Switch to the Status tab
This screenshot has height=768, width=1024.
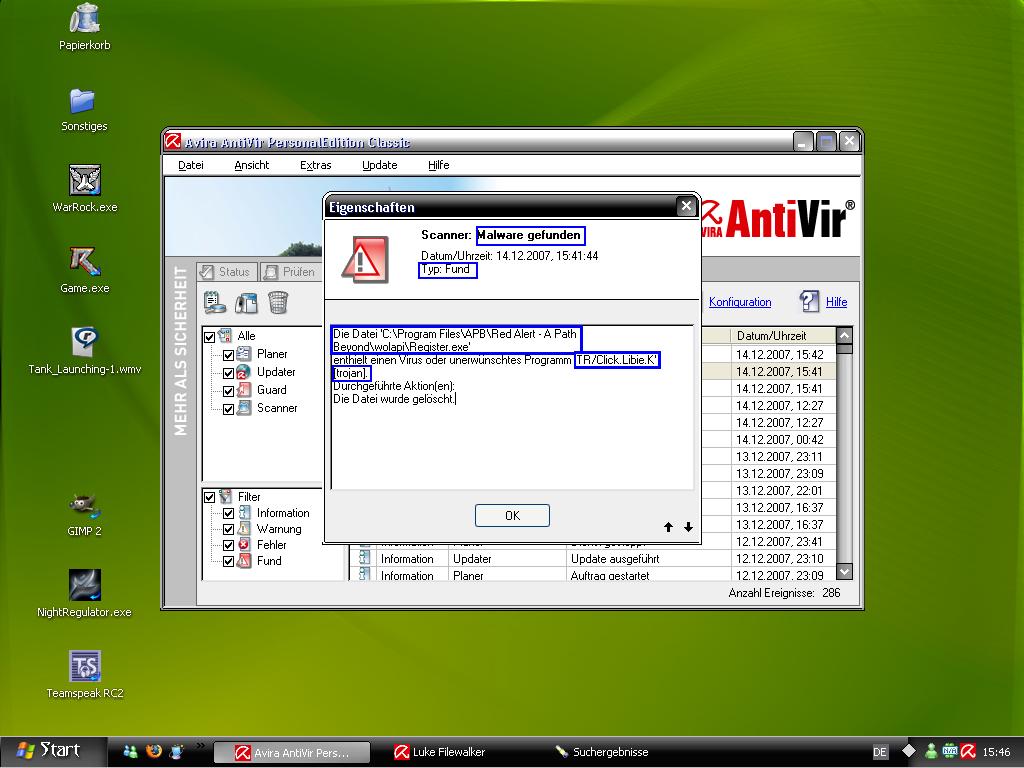coord(225,271)
